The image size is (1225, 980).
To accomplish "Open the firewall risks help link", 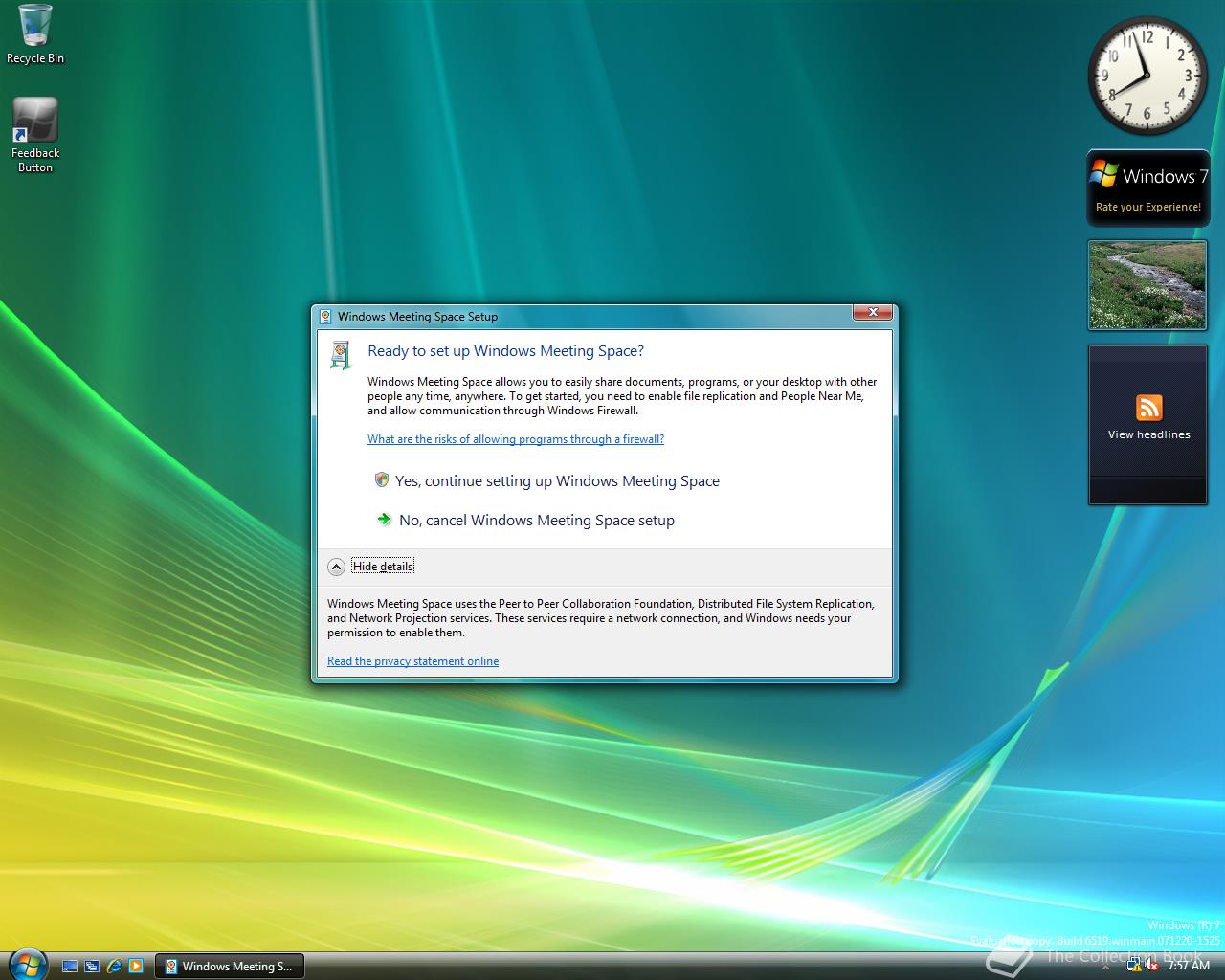I will pyautogui.click(x=516, y=439).
